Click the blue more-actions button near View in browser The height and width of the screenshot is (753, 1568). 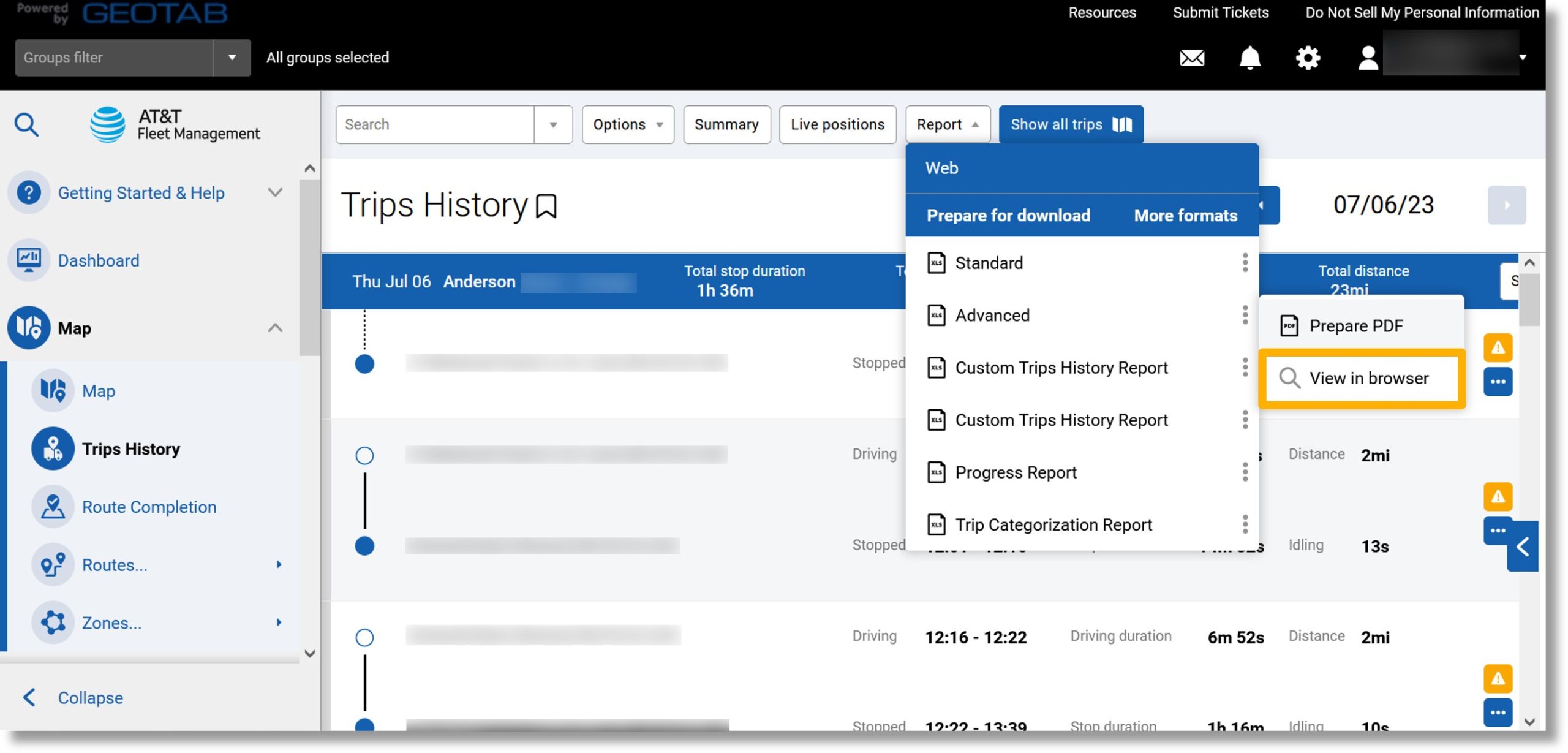point(1498,382)
